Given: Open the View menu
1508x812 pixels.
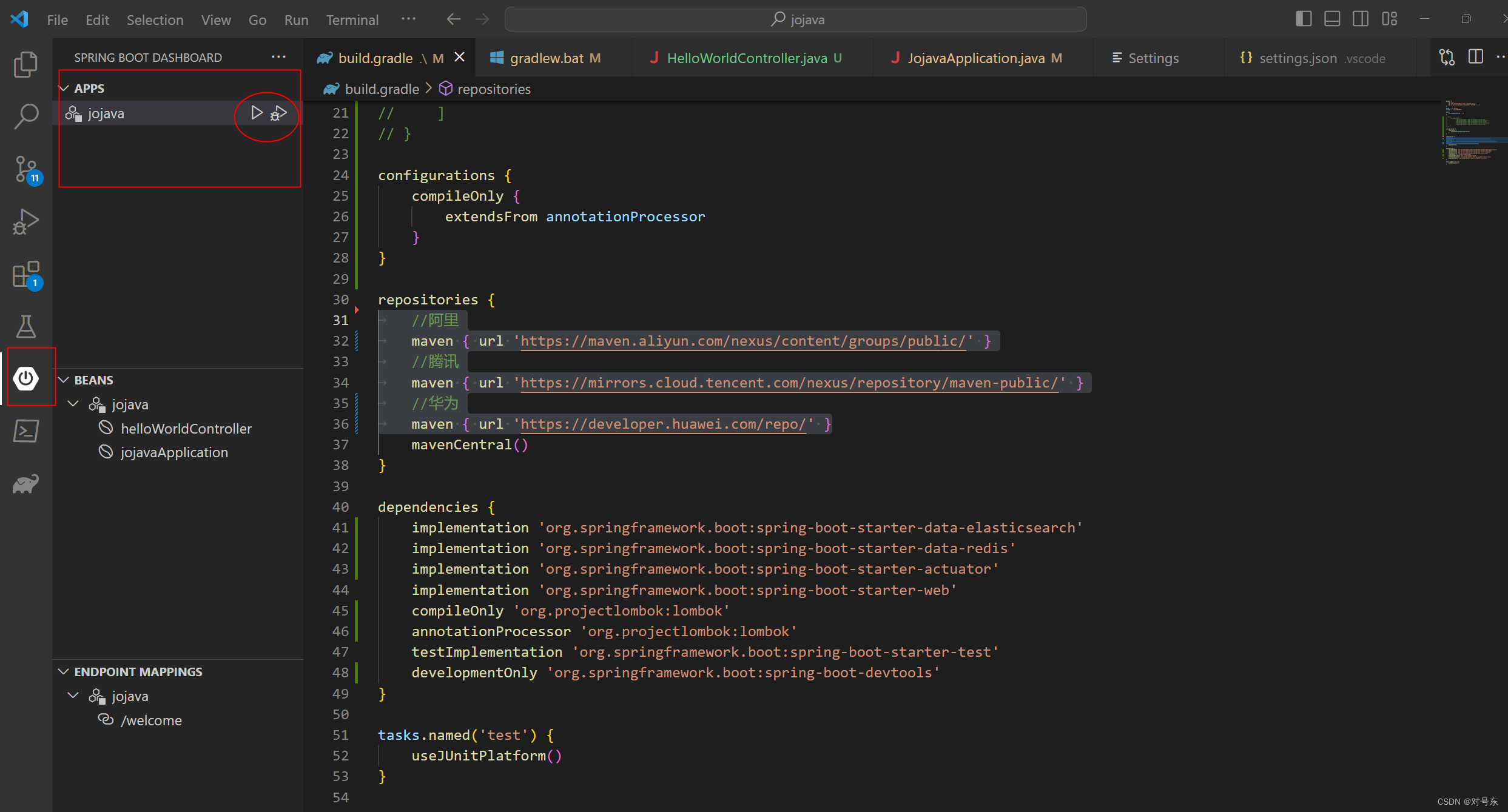Looking at the screenshot, I should [216, 20].
